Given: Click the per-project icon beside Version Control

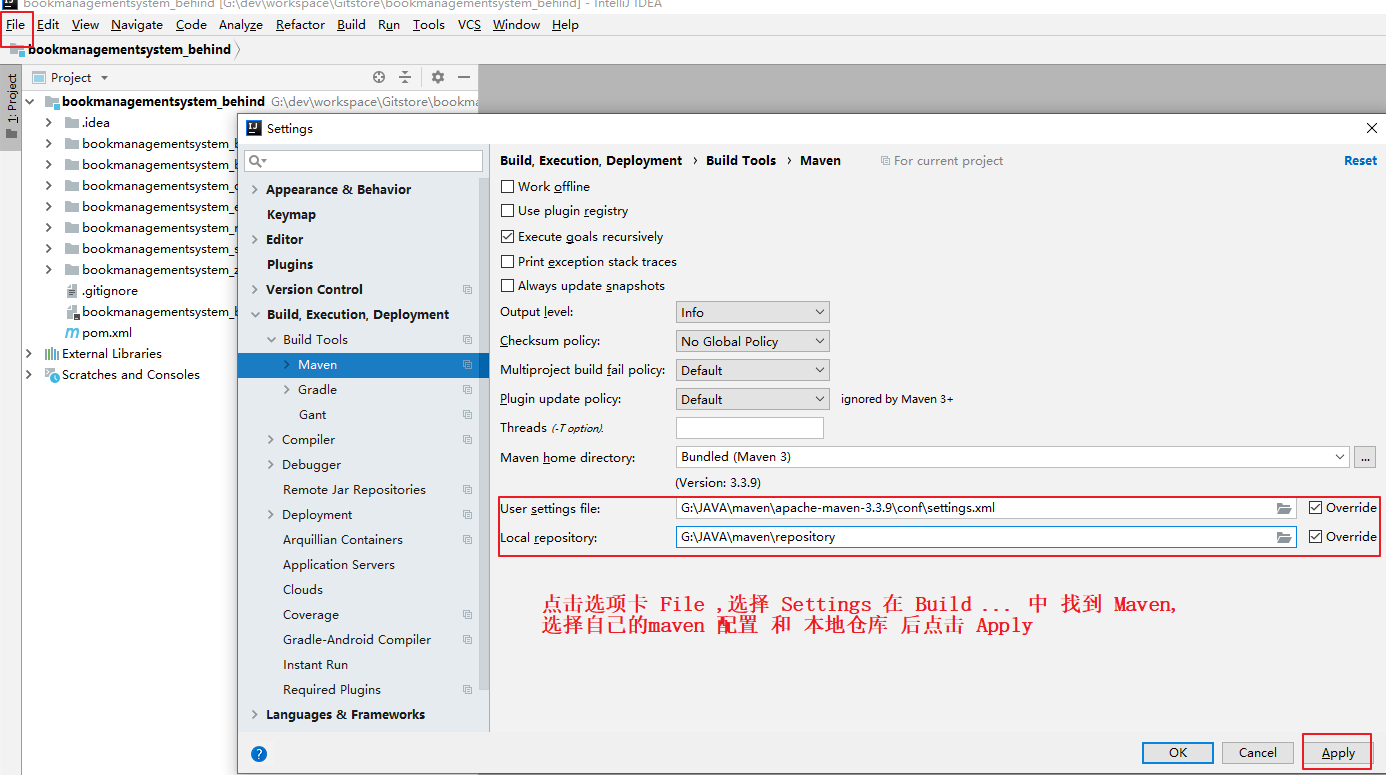Looking at the screenshot, I should (467, 290).
